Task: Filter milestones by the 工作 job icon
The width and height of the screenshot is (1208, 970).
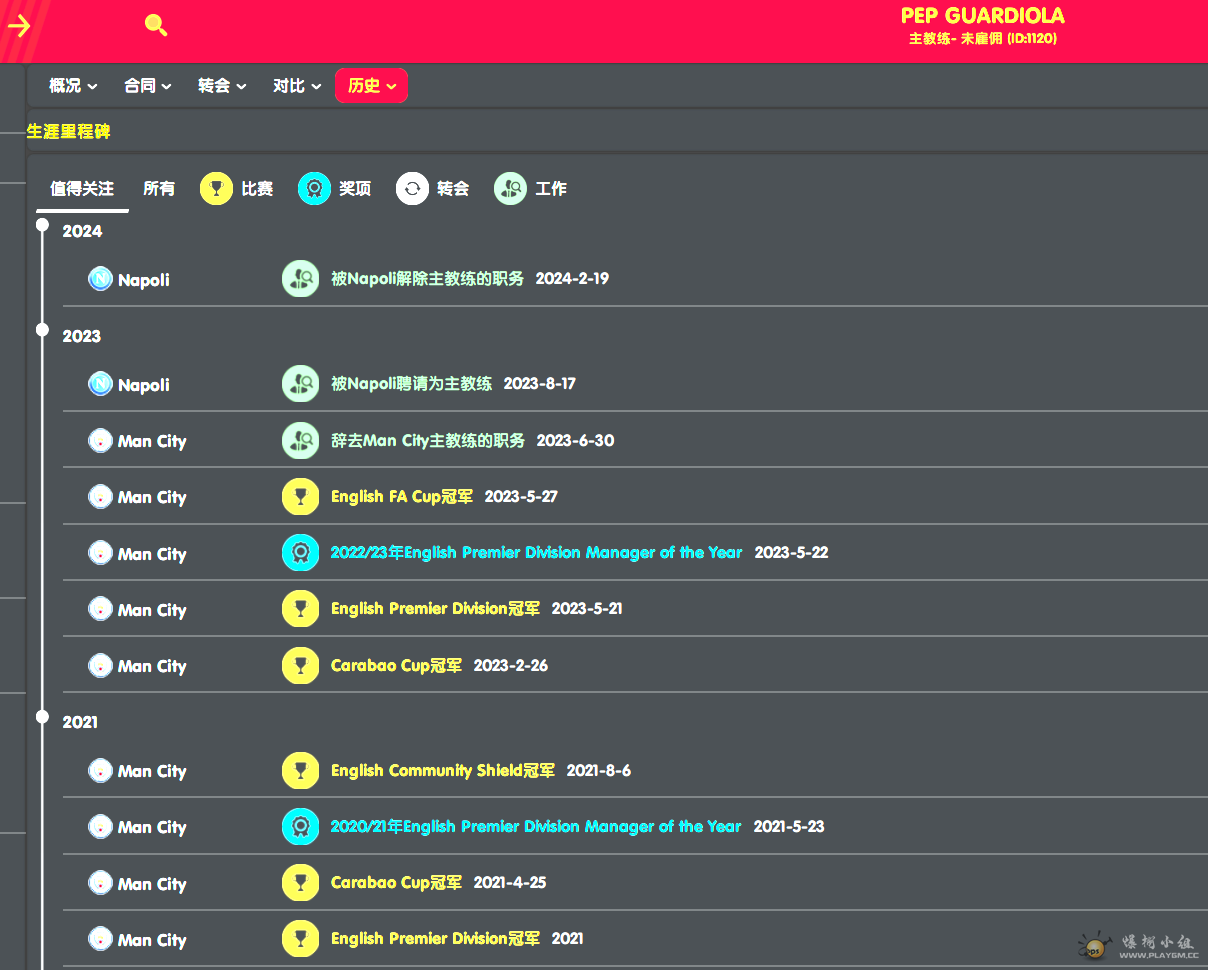Action: 511,189
